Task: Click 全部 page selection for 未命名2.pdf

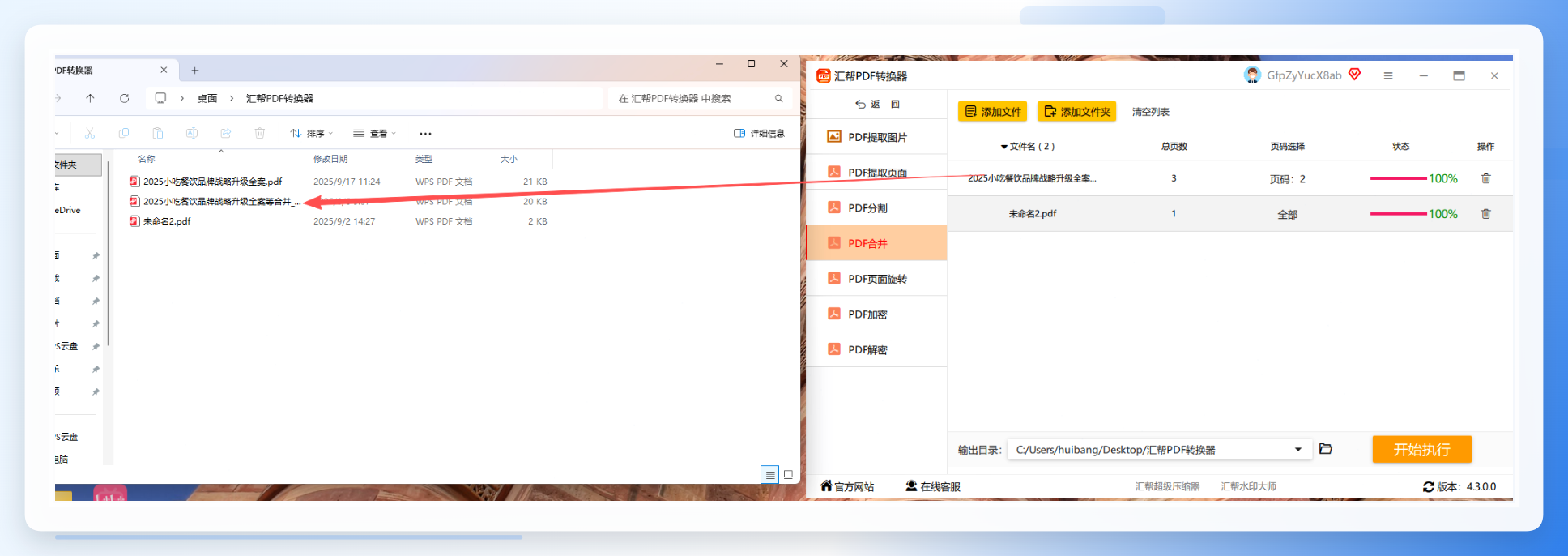Action: [1287, 215]
